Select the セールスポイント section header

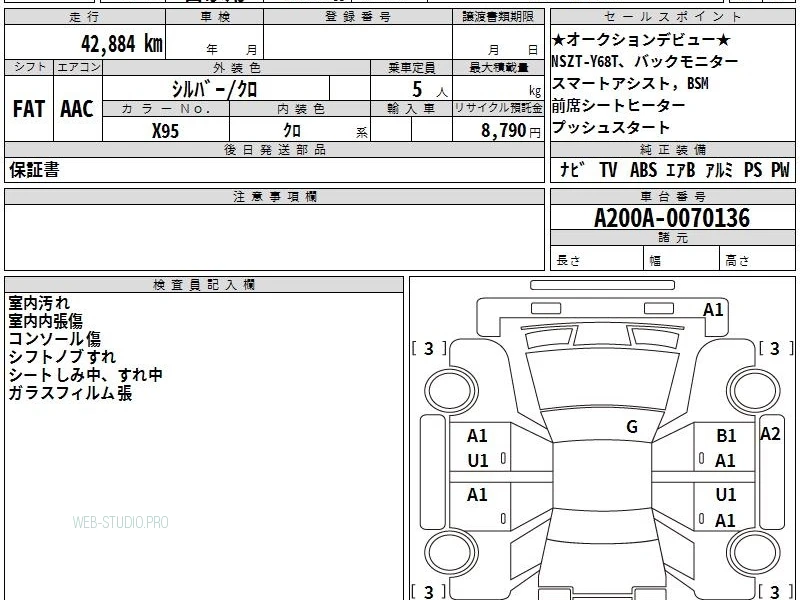672,17
